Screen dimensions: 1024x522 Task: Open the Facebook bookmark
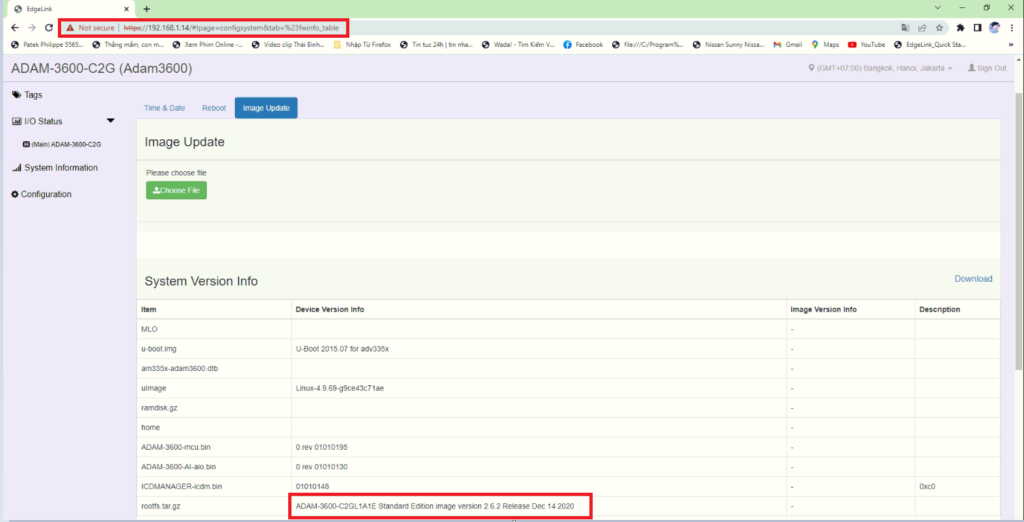[x=583, y=45]
